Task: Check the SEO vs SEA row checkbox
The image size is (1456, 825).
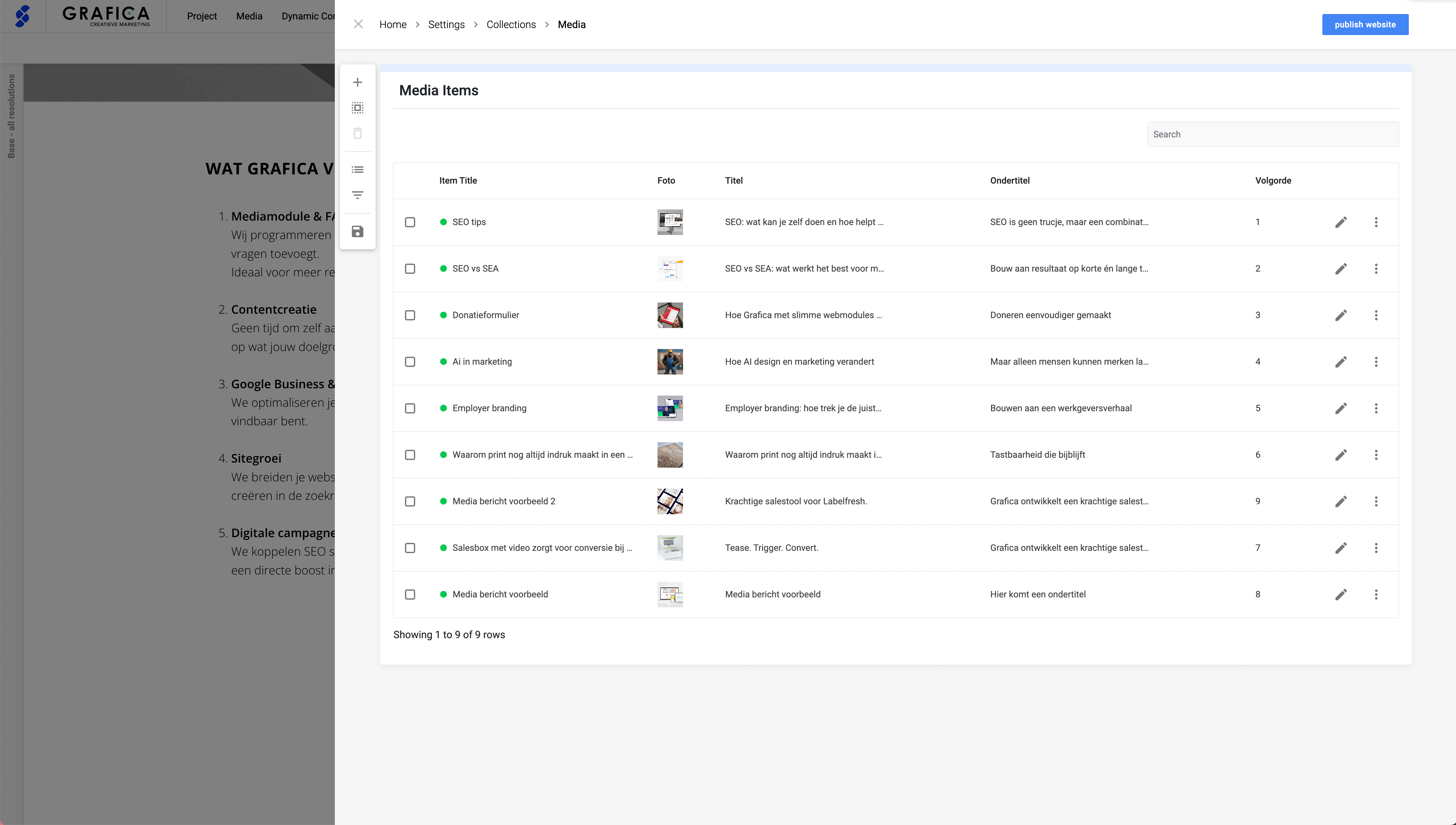Action: (x=410, y=269)
